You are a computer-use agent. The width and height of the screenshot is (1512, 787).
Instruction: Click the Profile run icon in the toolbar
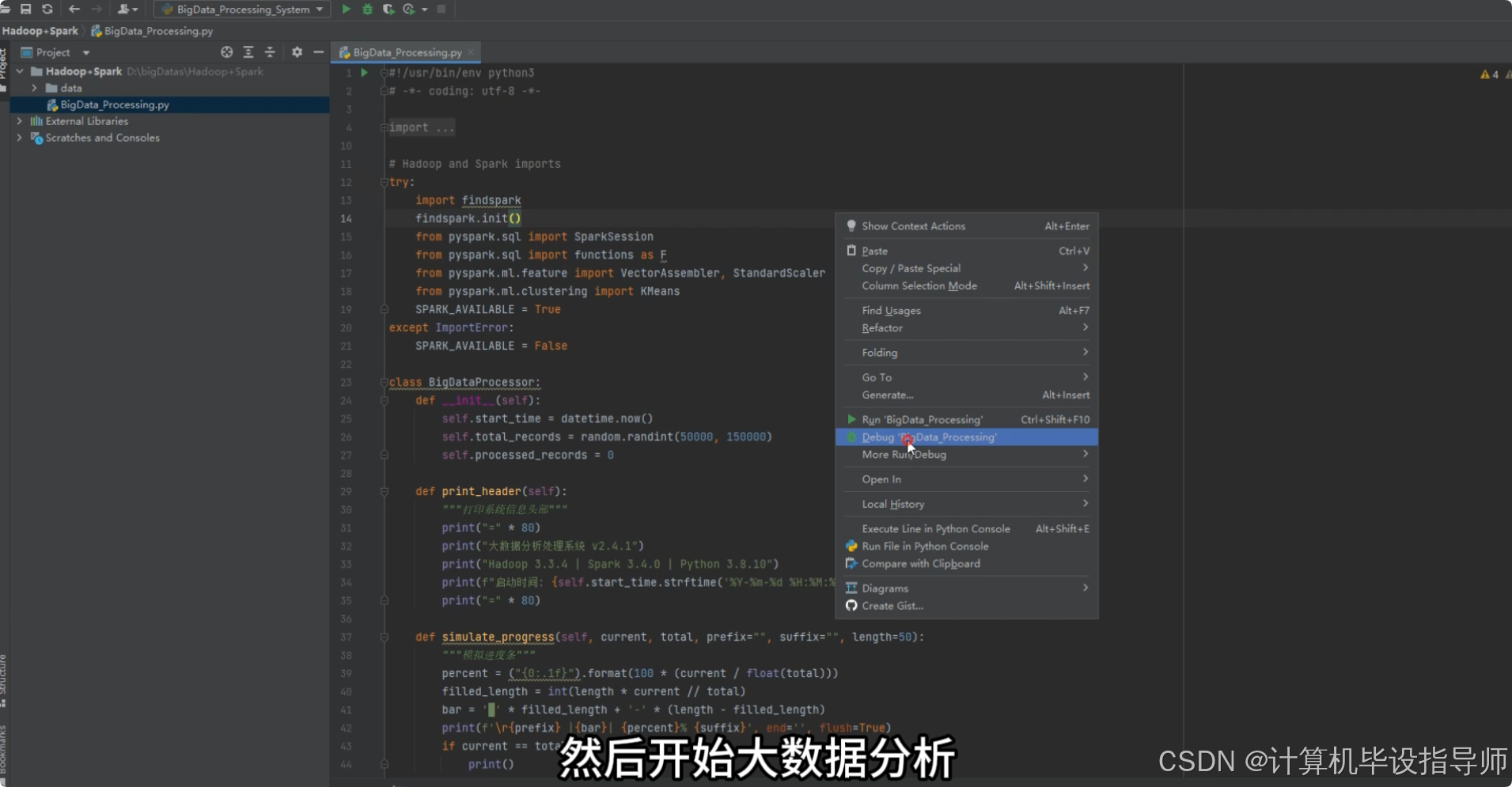(x=408, y=9)
